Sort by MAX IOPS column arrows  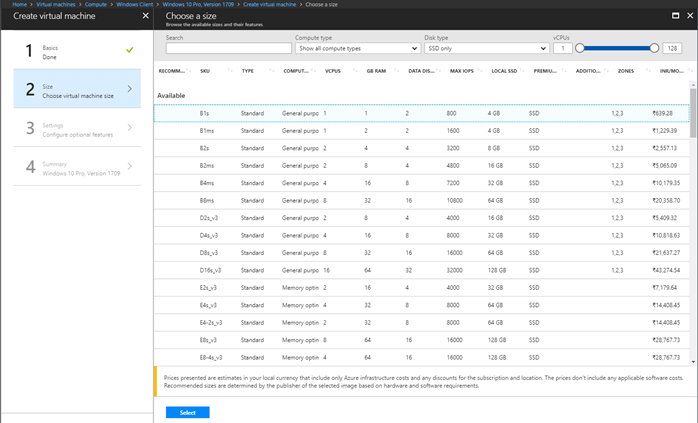(479, 71)
